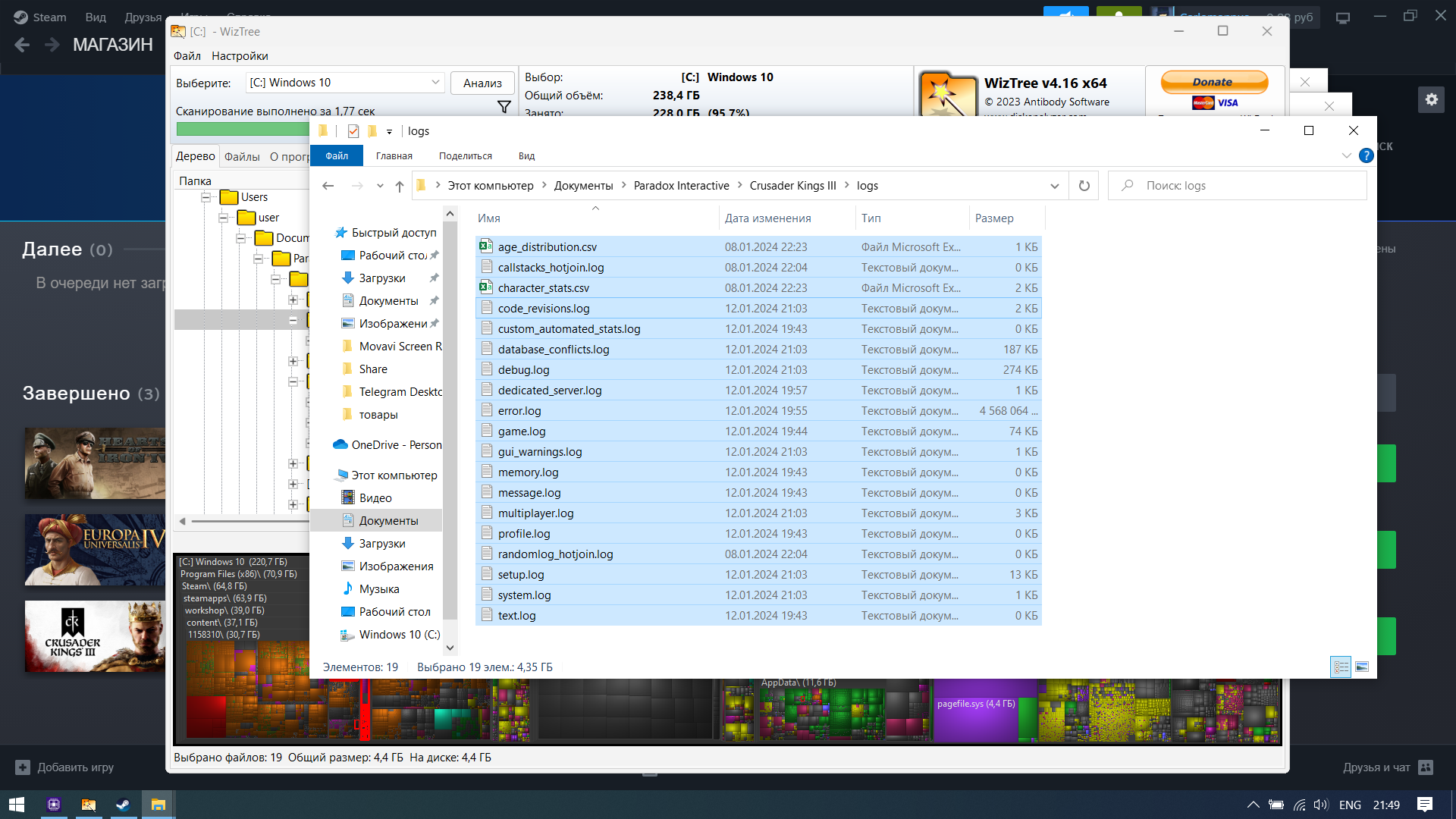Collapse the Users folder in WizTree tree
The image size is (1456, 819).
(x=206, y=197)
